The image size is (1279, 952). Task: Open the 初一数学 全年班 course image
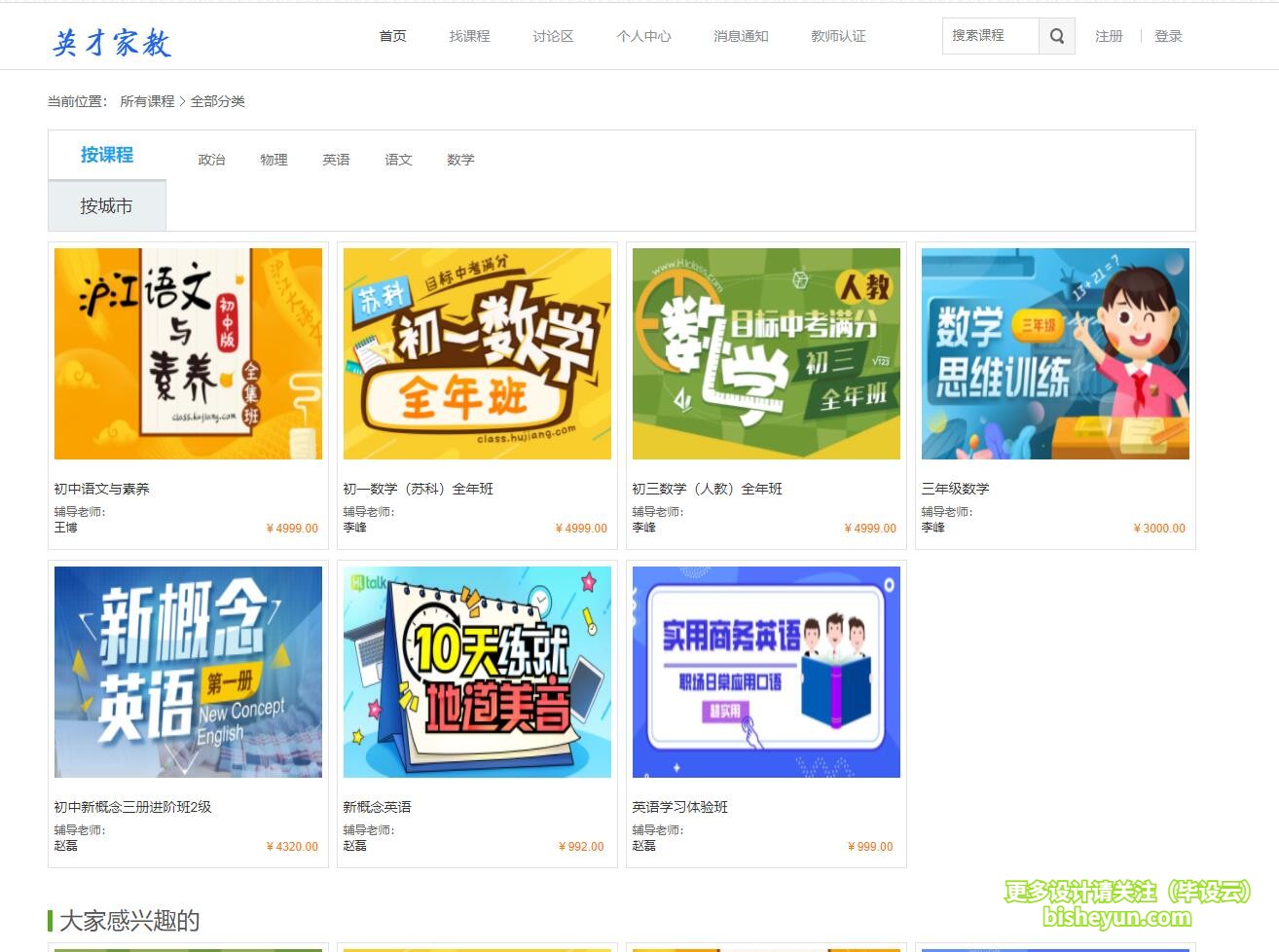477,353
